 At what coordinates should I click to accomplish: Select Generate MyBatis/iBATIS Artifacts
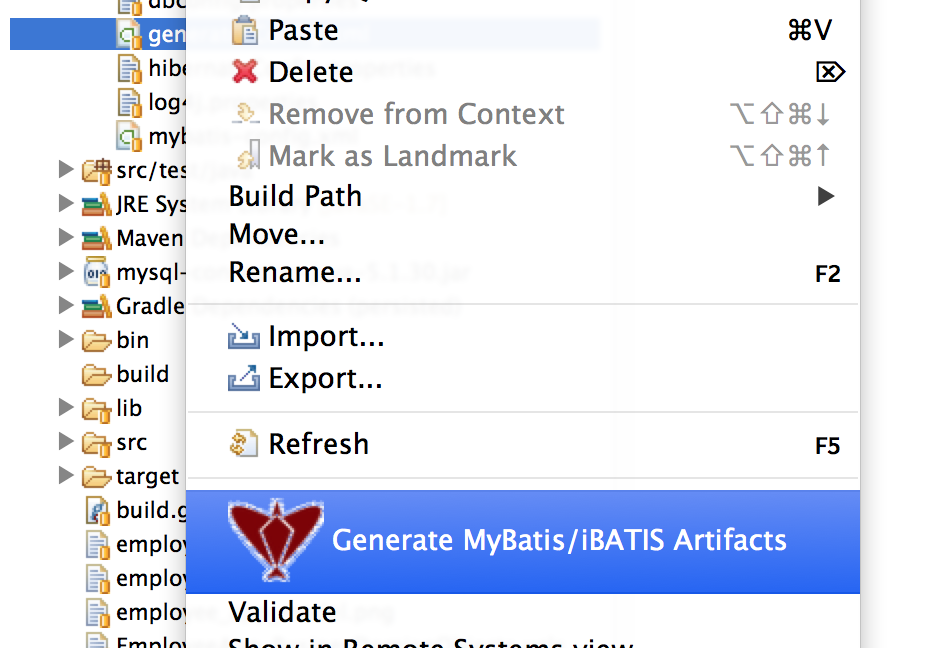[x=558, y=540]
